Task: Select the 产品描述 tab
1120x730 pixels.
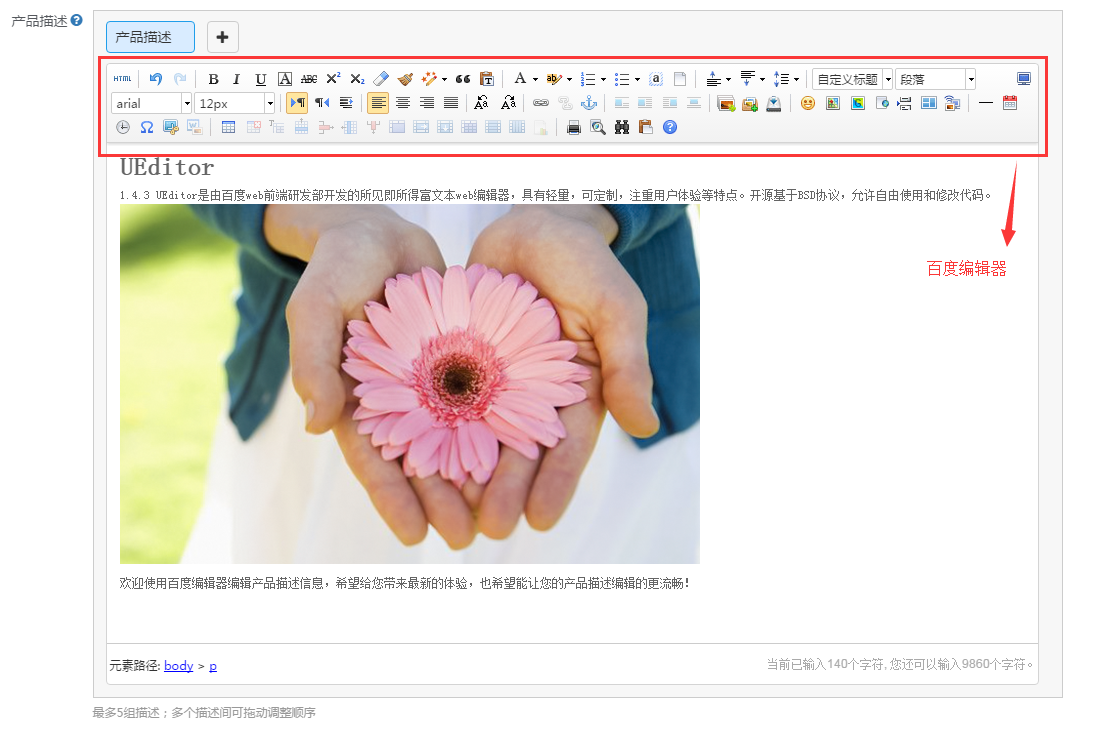Action: (x=150, y=37)
